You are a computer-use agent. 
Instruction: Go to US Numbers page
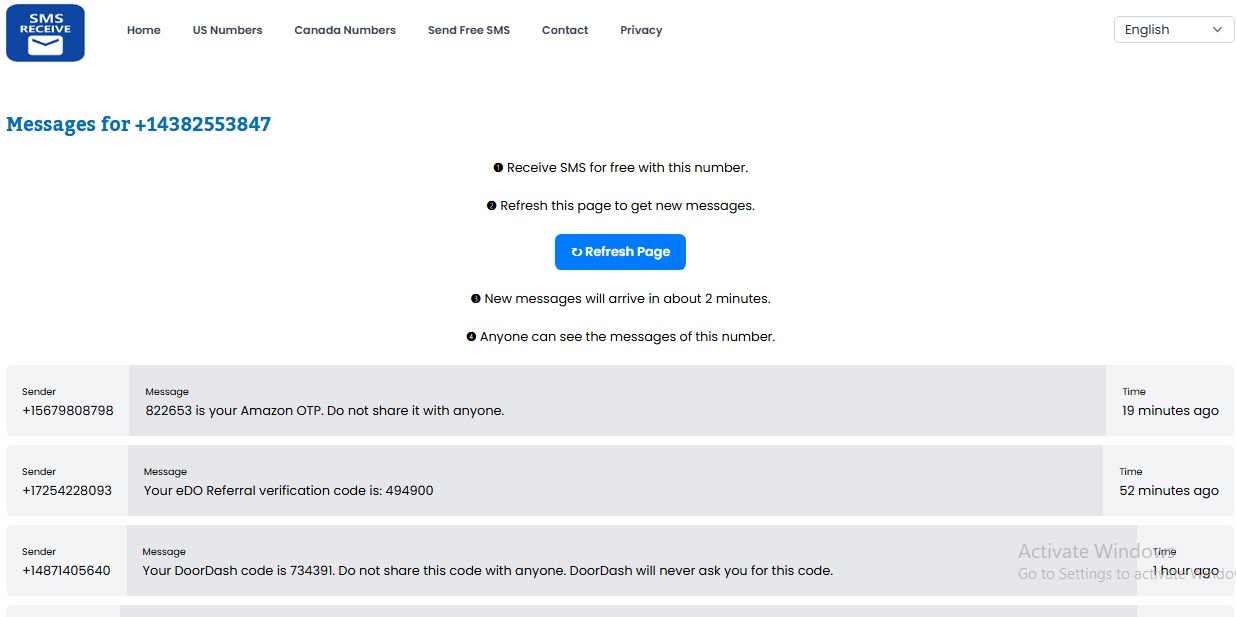227,30
